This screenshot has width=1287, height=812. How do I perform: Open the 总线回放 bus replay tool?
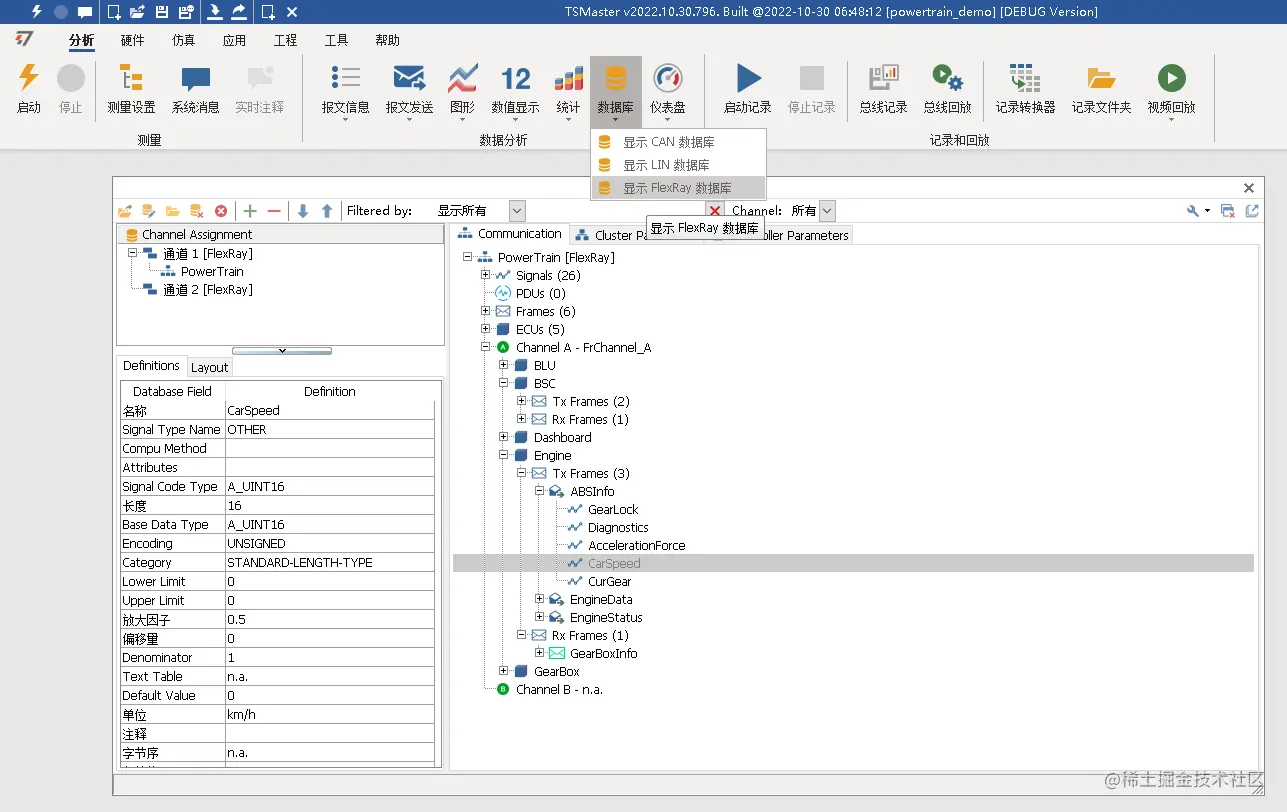(x=947, y=89)
